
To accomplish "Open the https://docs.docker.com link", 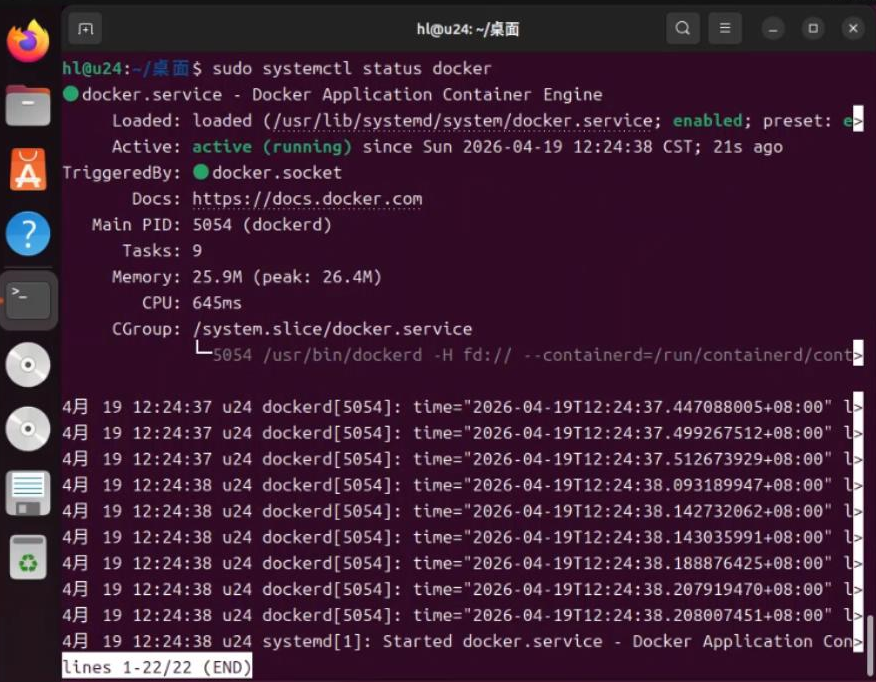I will tap(307, 199).
